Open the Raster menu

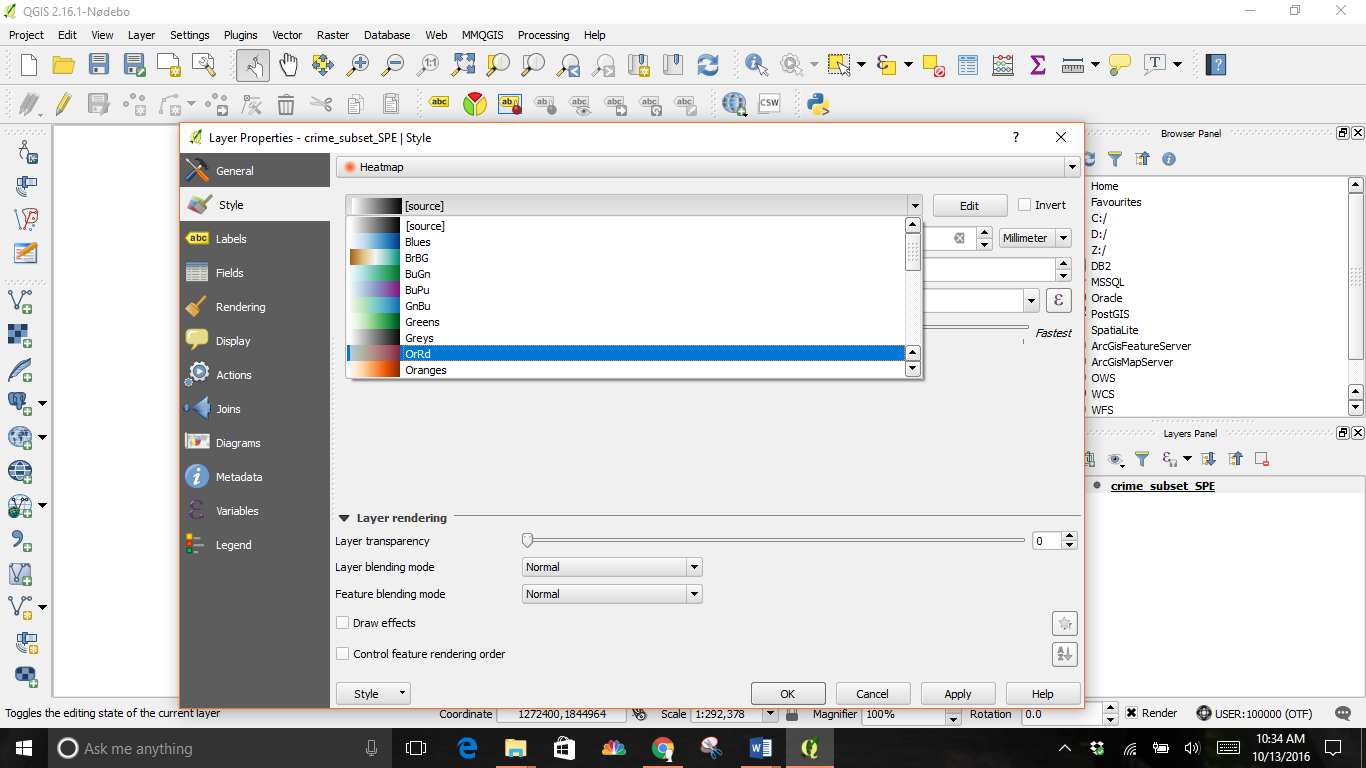pos(333,35)
